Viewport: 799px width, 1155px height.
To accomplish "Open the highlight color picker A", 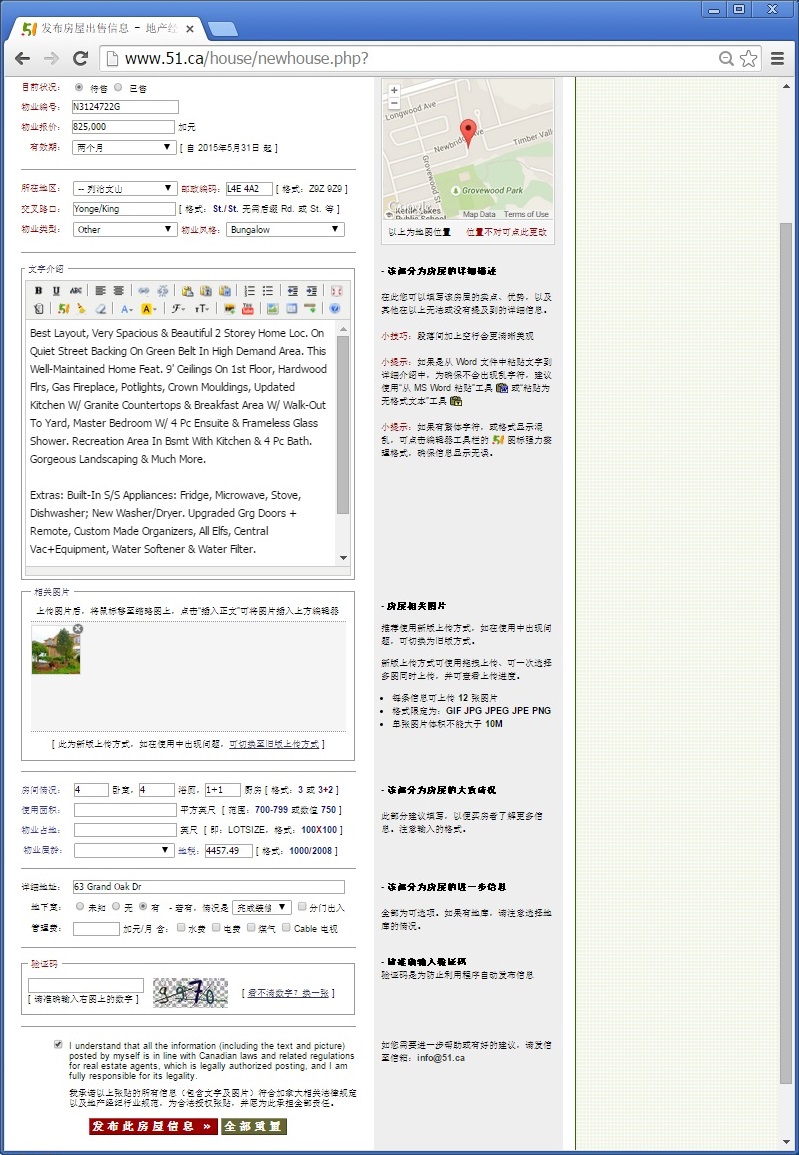I will click(148, 309).
